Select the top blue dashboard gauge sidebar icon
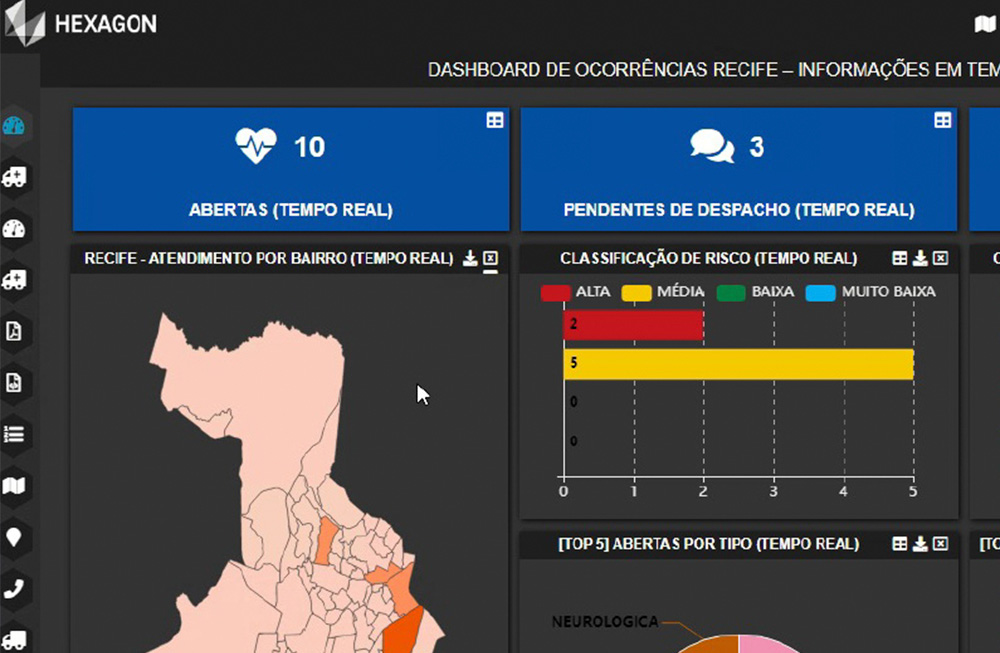 pyautogui.click(x=15, y=126)
